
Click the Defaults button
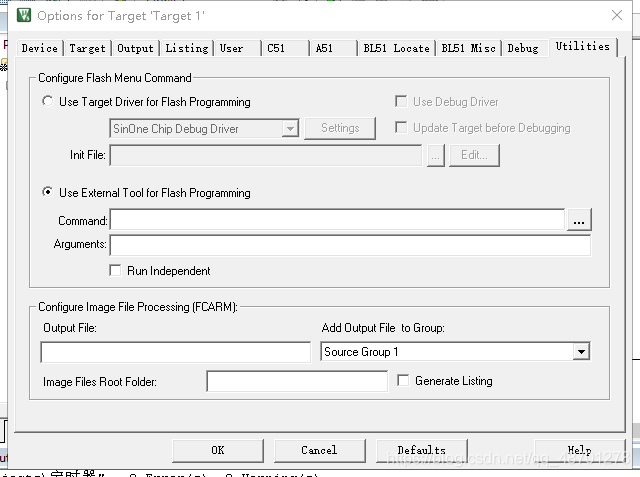coord(422,450)
